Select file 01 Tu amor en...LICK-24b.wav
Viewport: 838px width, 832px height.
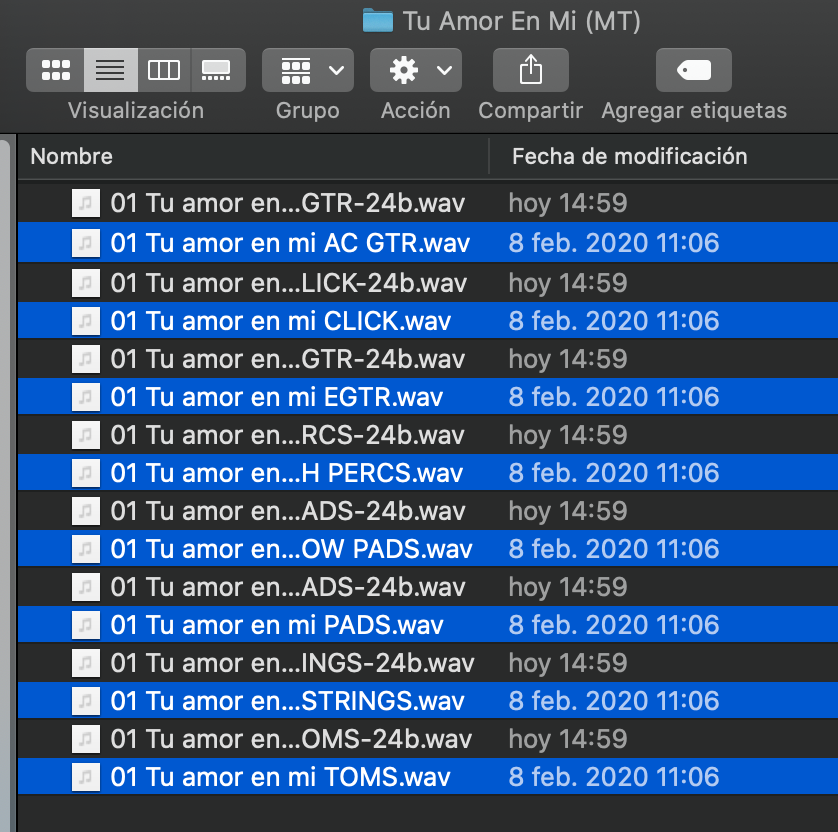[428, 283]
